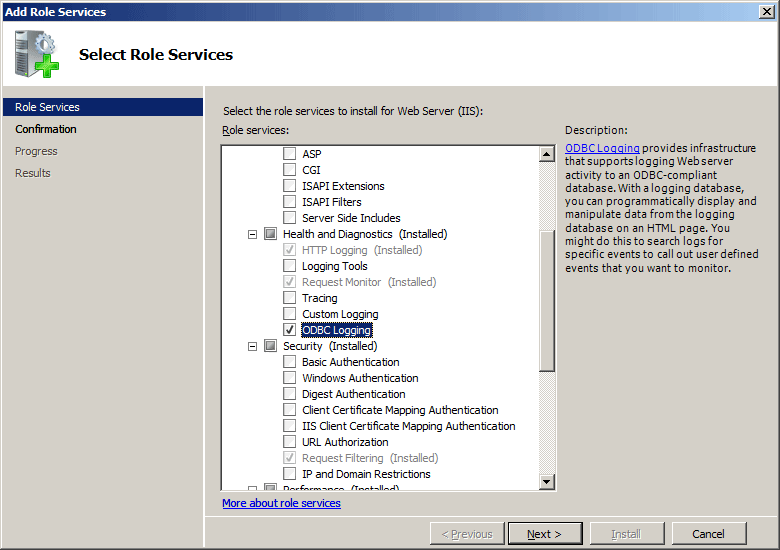Go to the Confirmation wizard step
Viewport: 780px width, 550px height.
point(46,129)
